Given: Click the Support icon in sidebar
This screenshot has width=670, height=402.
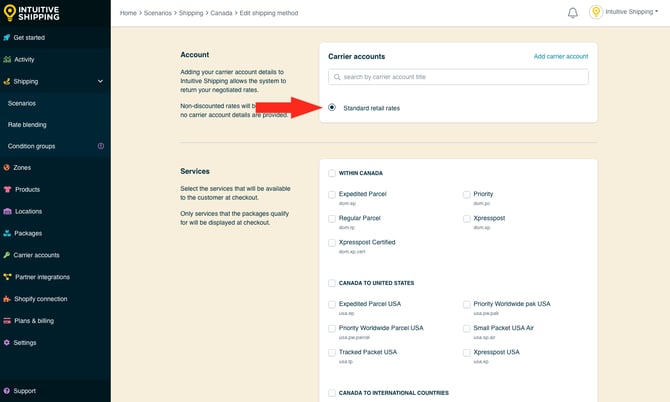Looking at the screenshot, I should 7,391.
